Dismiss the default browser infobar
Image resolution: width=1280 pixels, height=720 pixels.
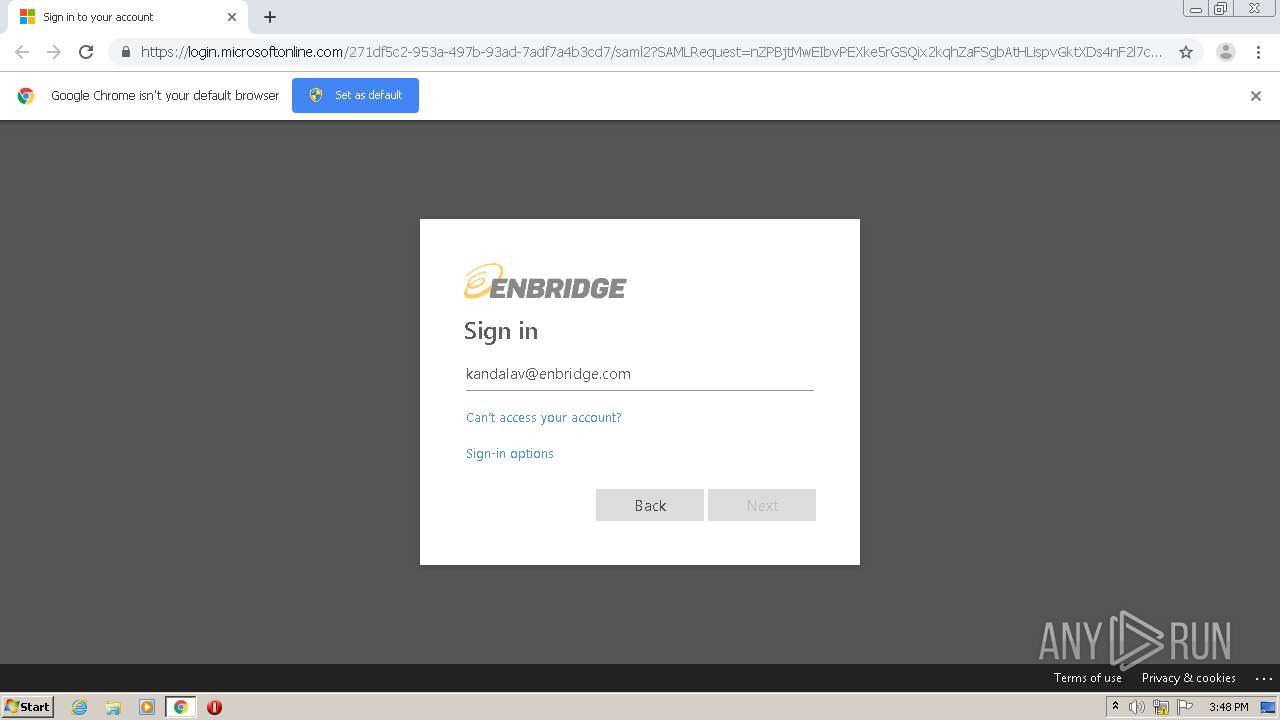tap(1256, 96)
